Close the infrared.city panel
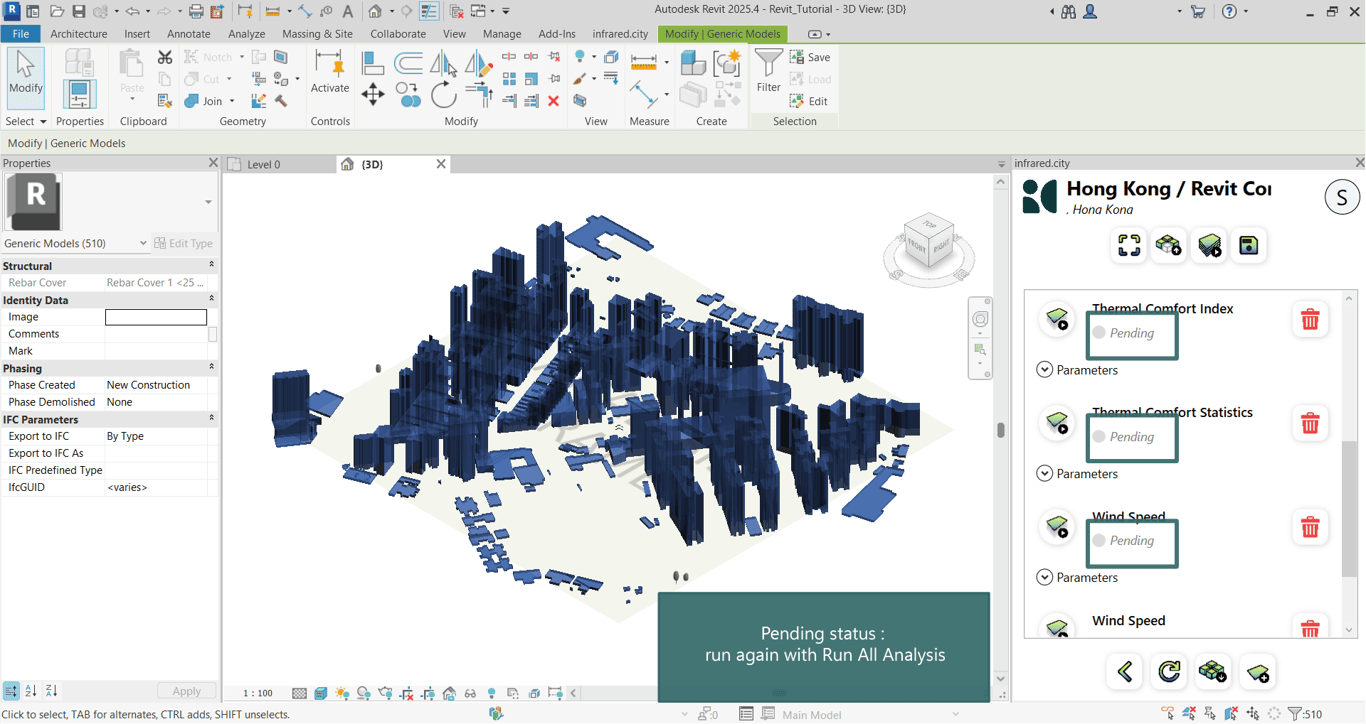The width and height of the screenshot is (1366, 724). click(1359, 163)
